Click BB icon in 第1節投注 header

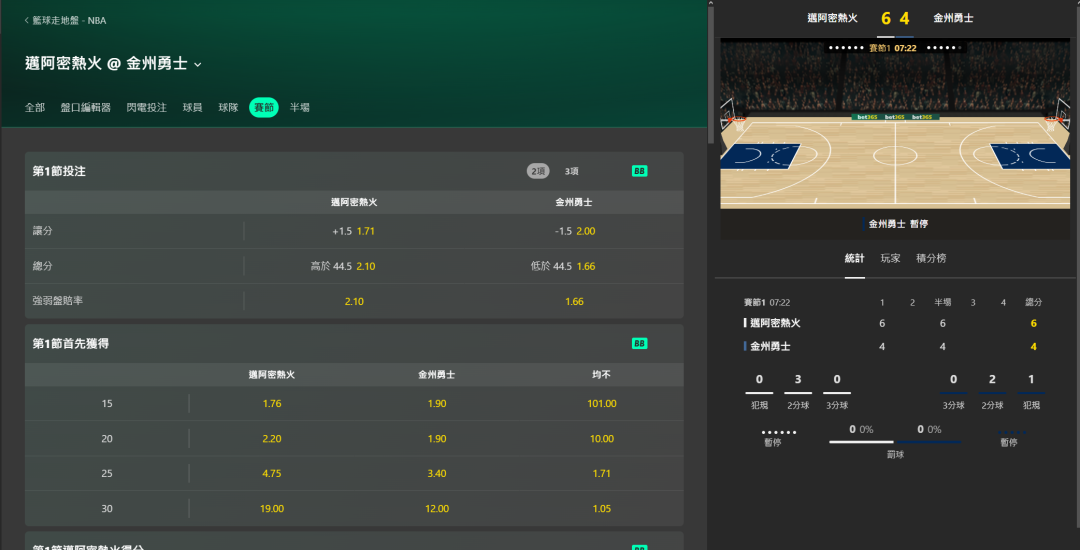pyautogui.click(x=639, y=171)
